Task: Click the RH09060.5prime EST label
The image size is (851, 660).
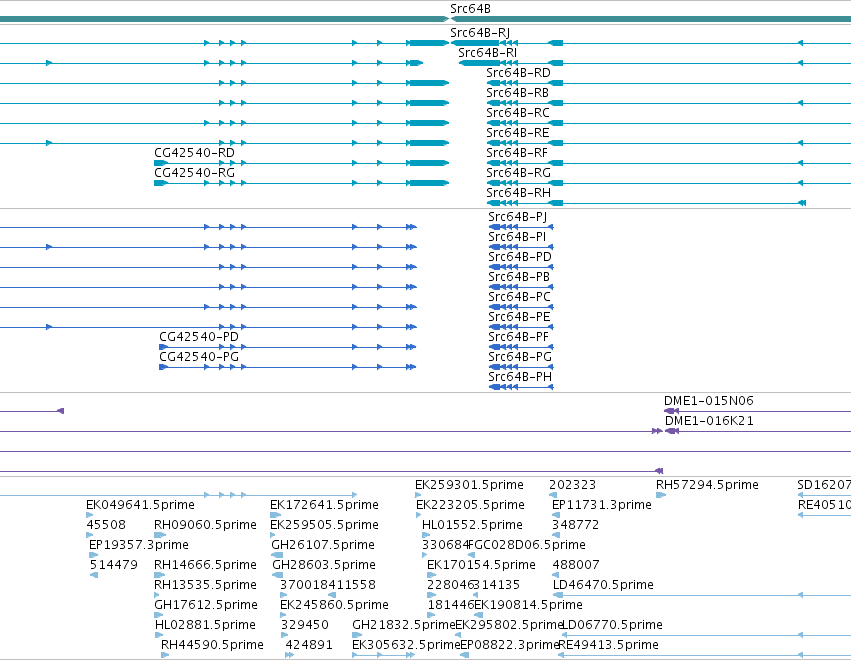Action: point(205,525)
